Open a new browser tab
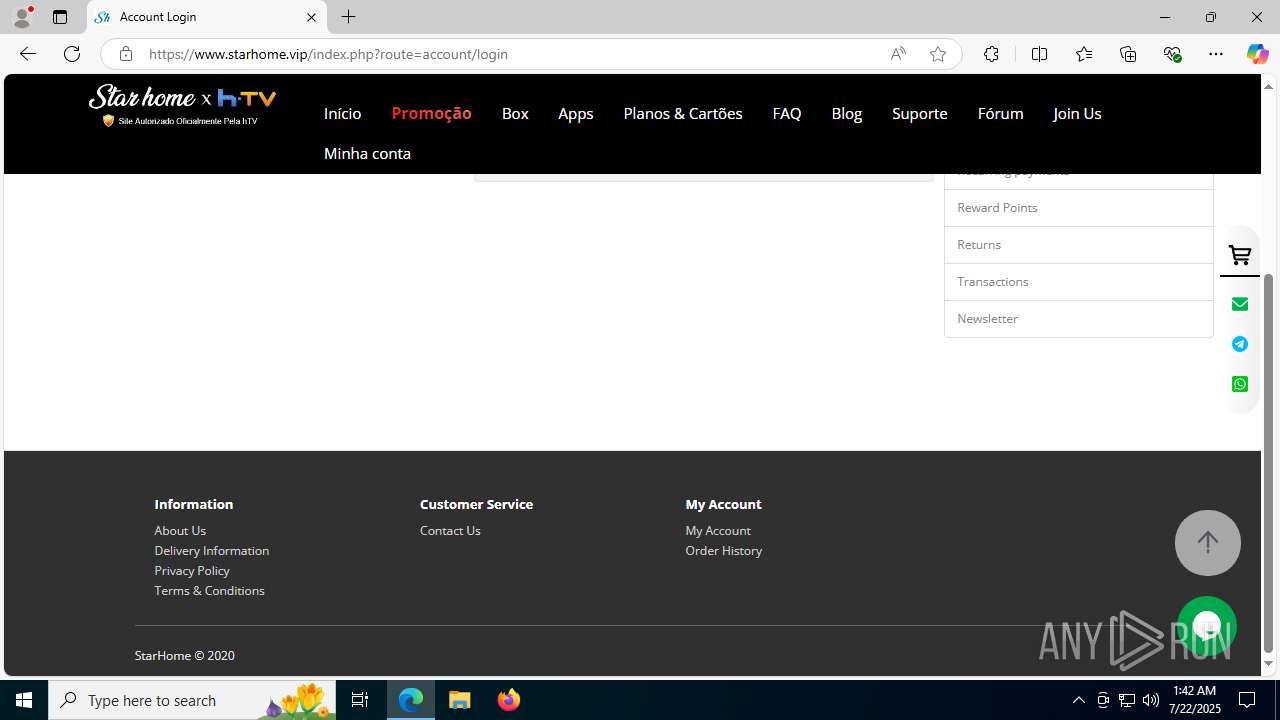 point(348,17)
